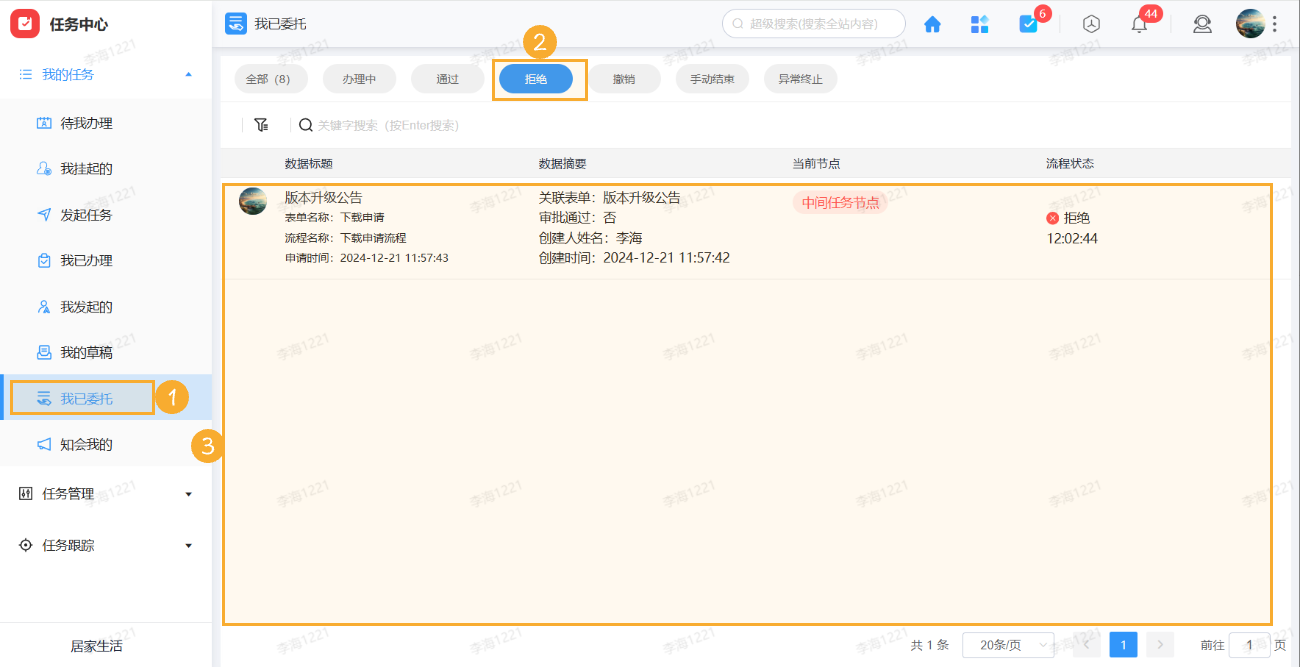This screenshot has height=667, width=1300.
Task: 选择左侧"我已委托"菜单项
Action: tap(81, 397)
